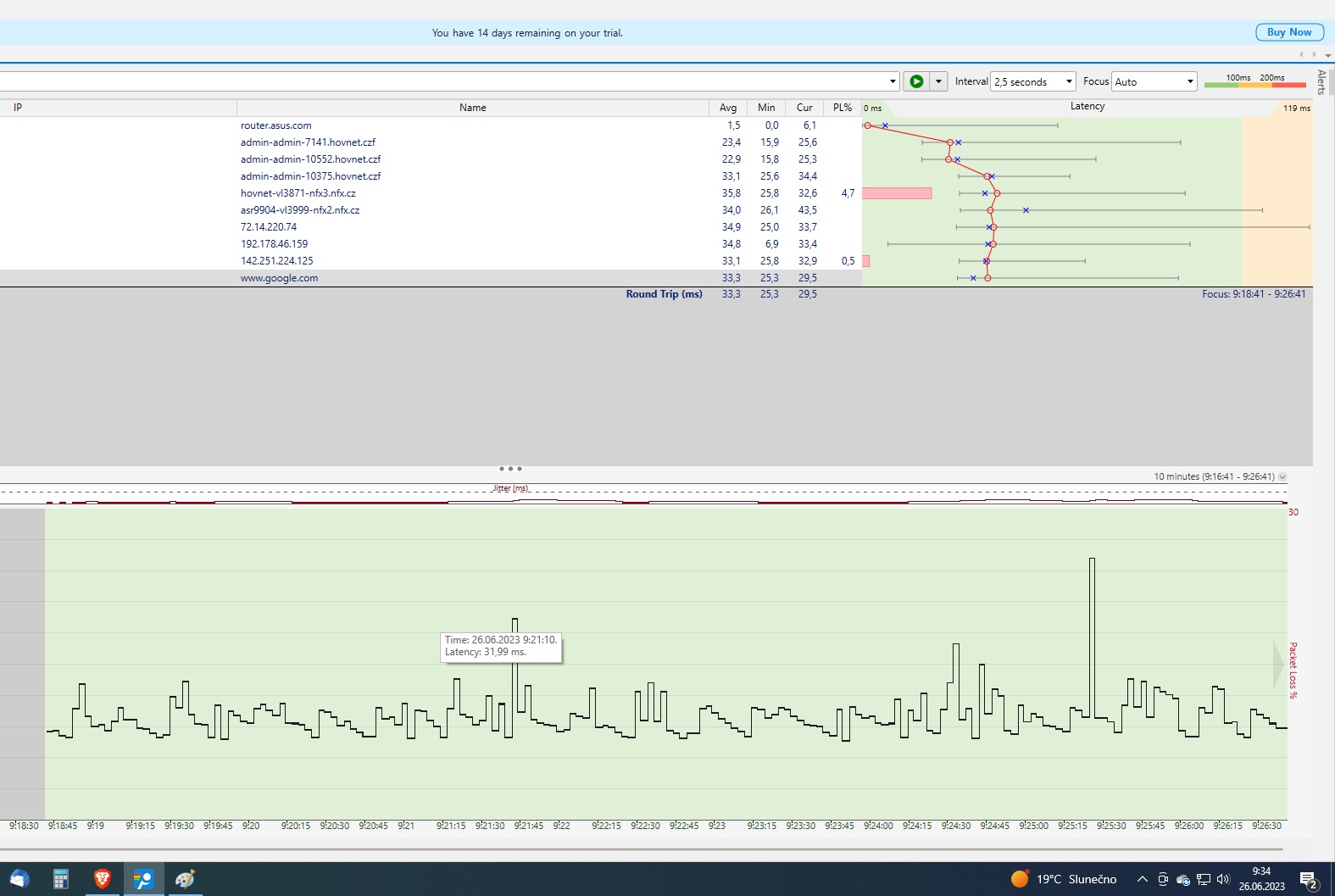Open the 10 minutes timeline range dropdown
Screen dimensions: 1335x896
[1282, 477]
